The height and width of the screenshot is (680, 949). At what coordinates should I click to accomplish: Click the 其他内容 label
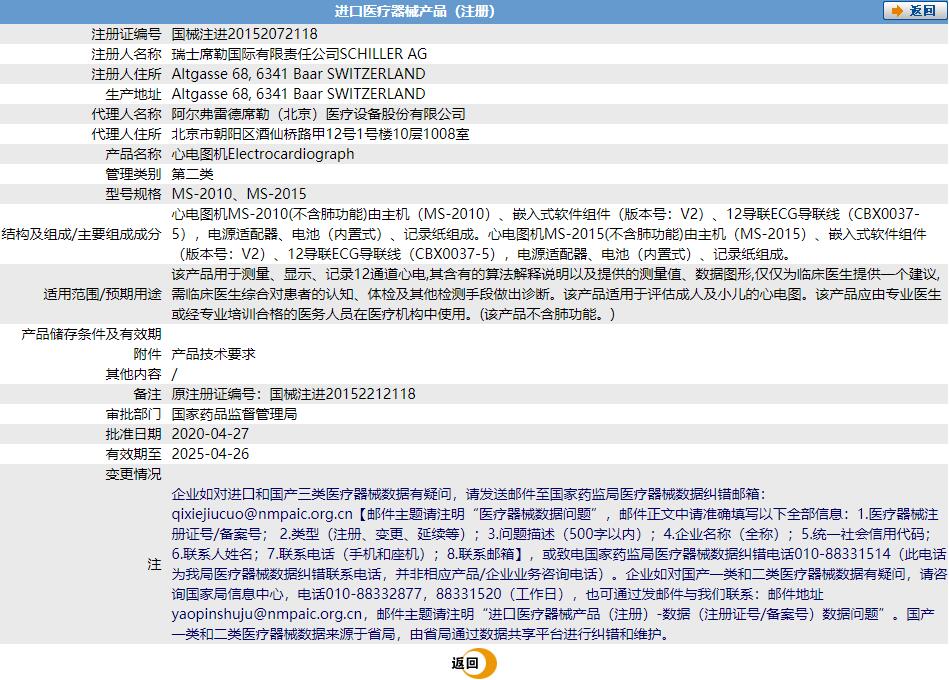134,374
